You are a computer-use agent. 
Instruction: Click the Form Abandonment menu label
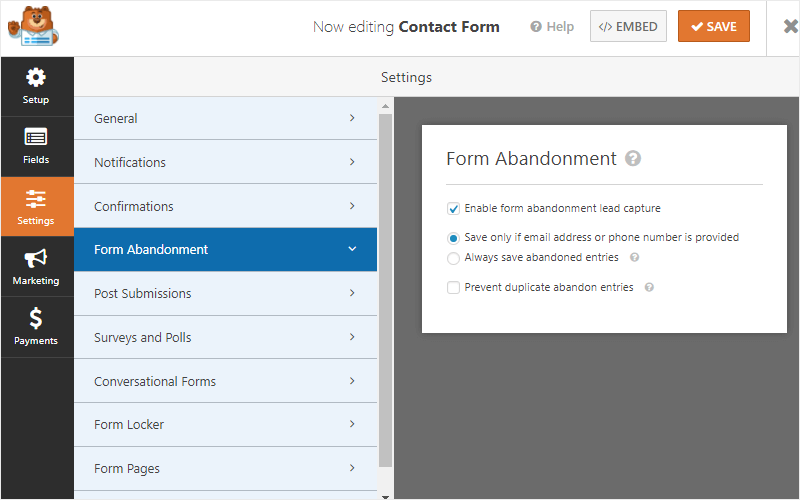151,249
